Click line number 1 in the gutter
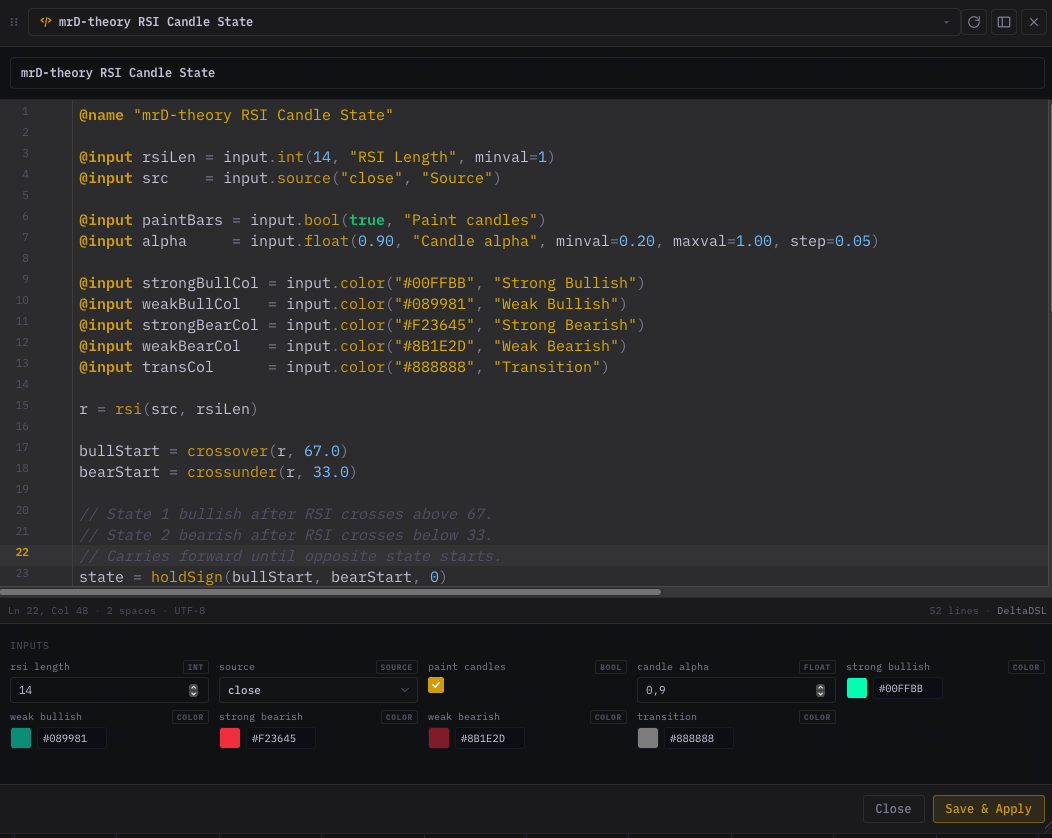This screenshot has height=838, width=1052. click(25, 111)
